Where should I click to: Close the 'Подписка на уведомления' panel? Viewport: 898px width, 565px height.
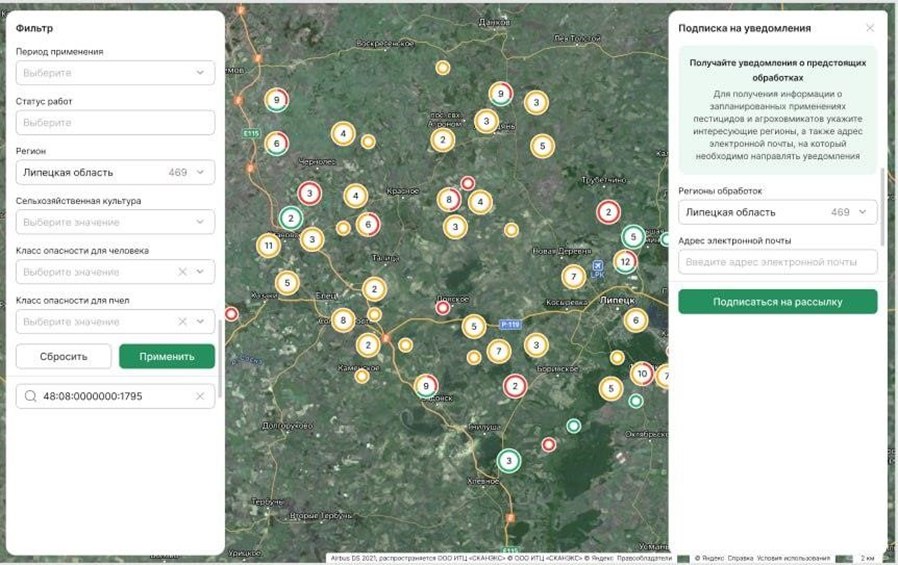869,28
